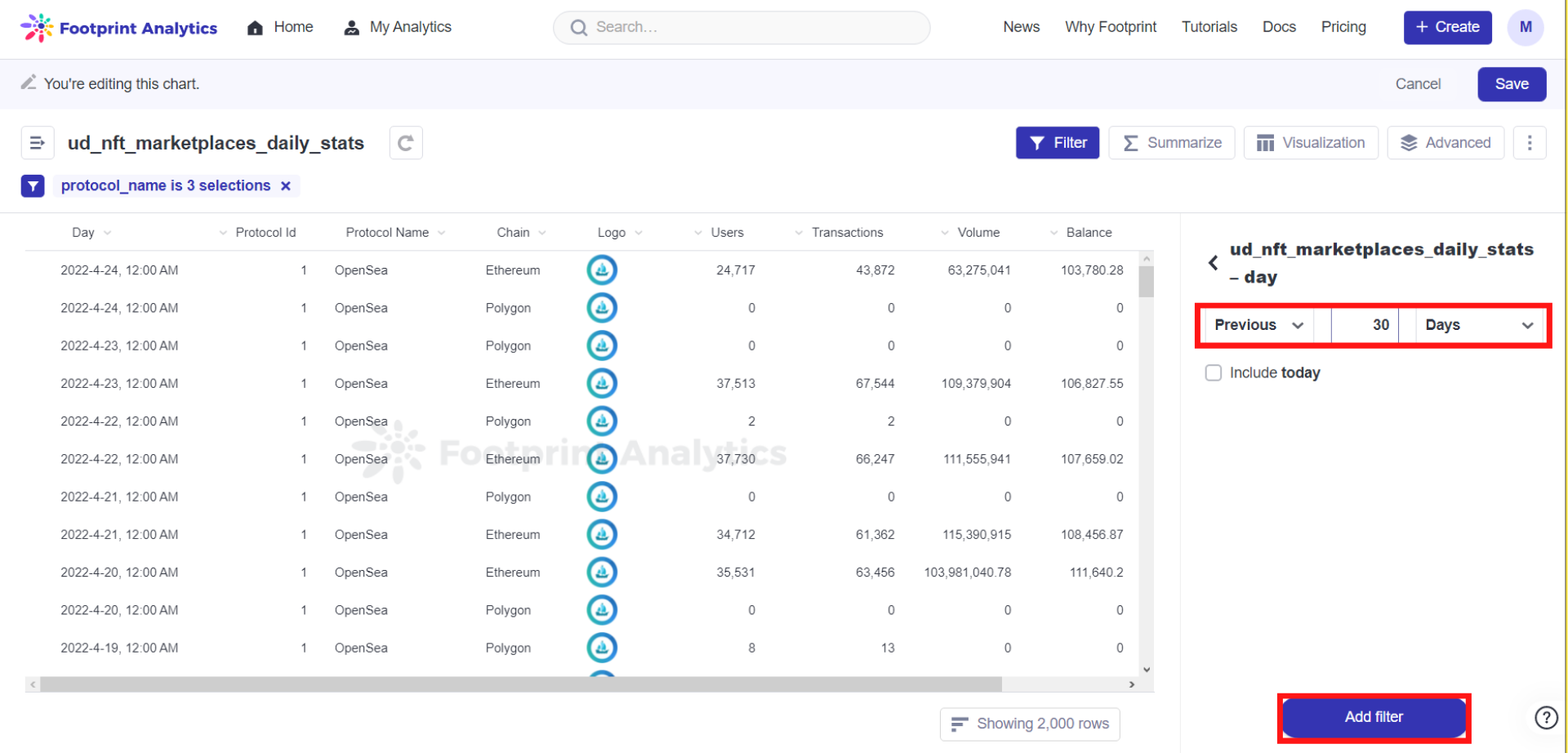The height and width of the screenshot is (753, 1568).
Task: Expand the Users column header menu
Action: click(698, 233)
